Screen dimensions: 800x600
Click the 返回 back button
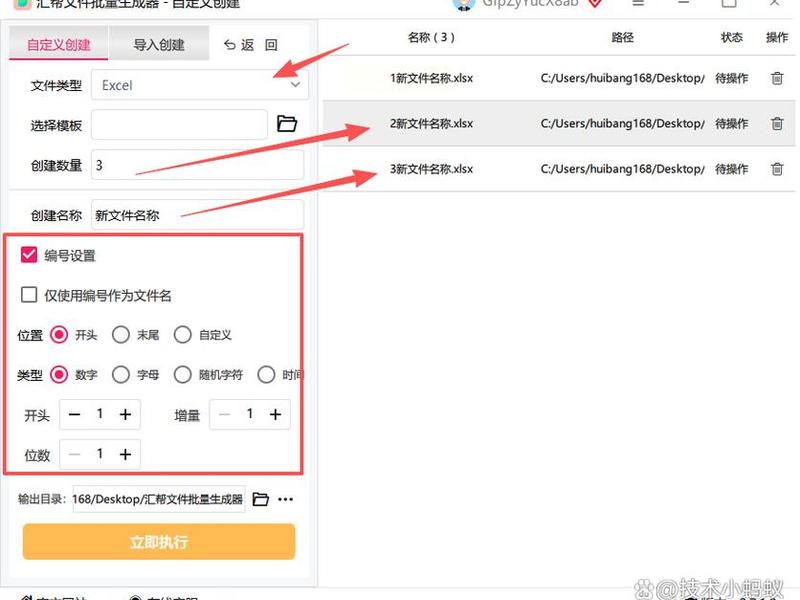point(250,45)
